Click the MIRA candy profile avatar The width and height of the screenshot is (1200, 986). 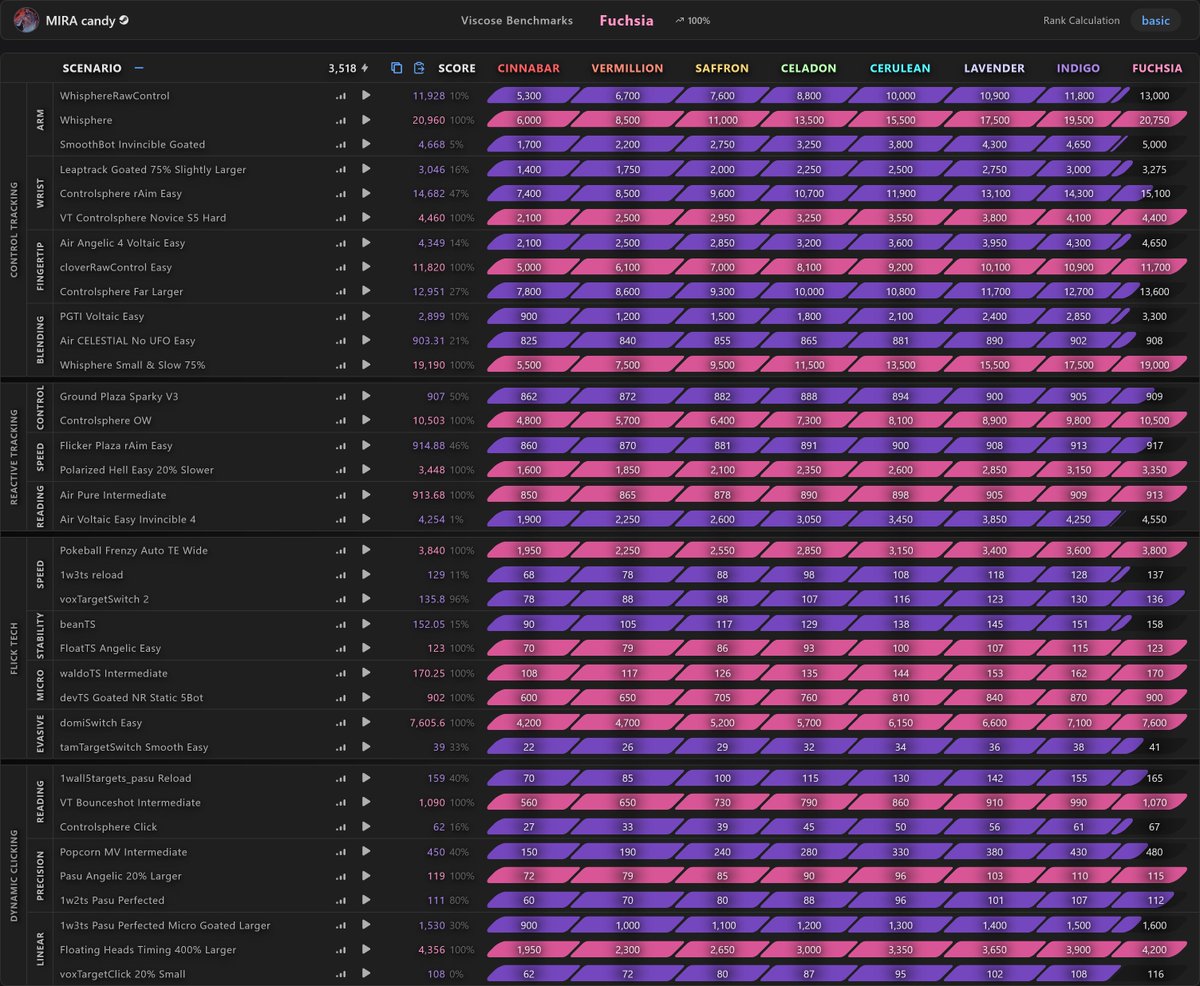26,20
